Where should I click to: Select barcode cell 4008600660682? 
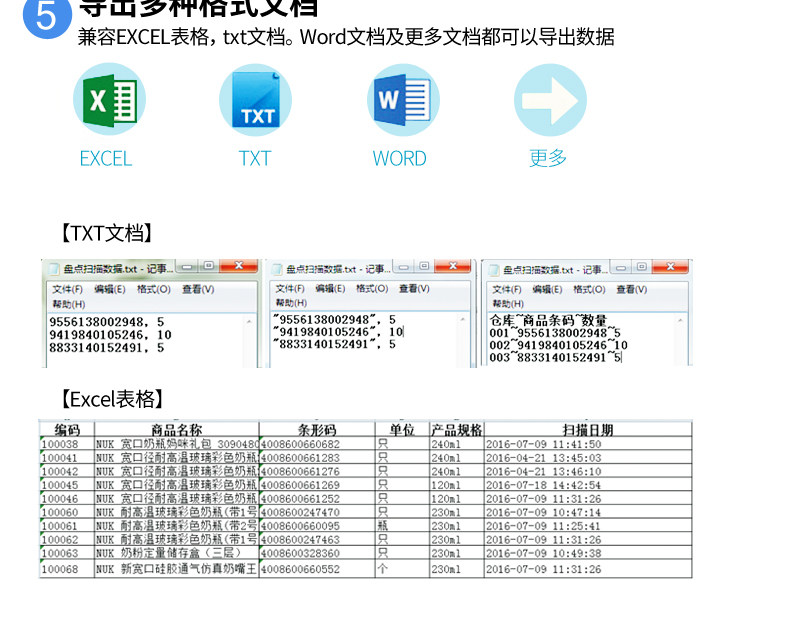(317, 444)
